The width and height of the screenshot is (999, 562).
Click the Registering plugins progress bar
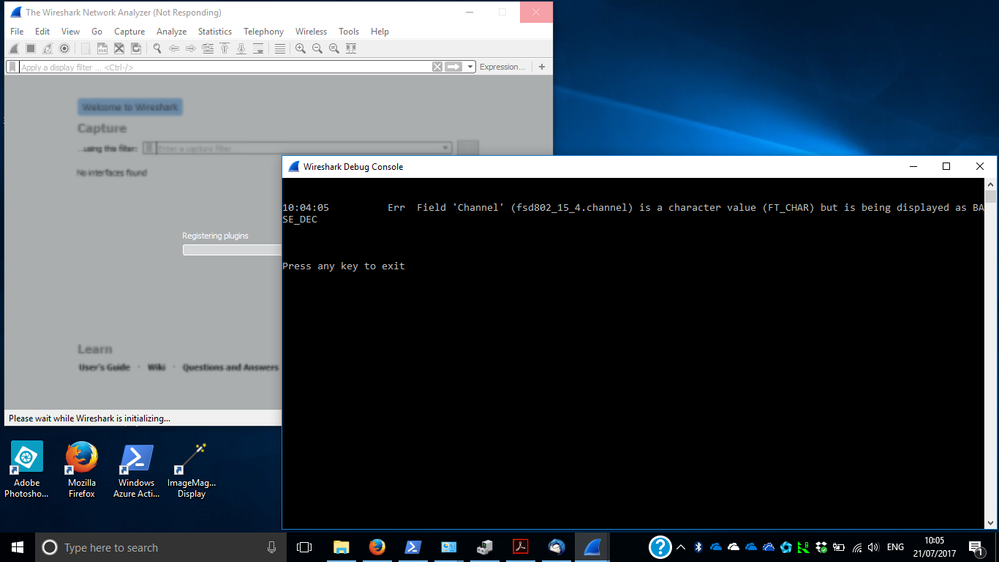232,250
